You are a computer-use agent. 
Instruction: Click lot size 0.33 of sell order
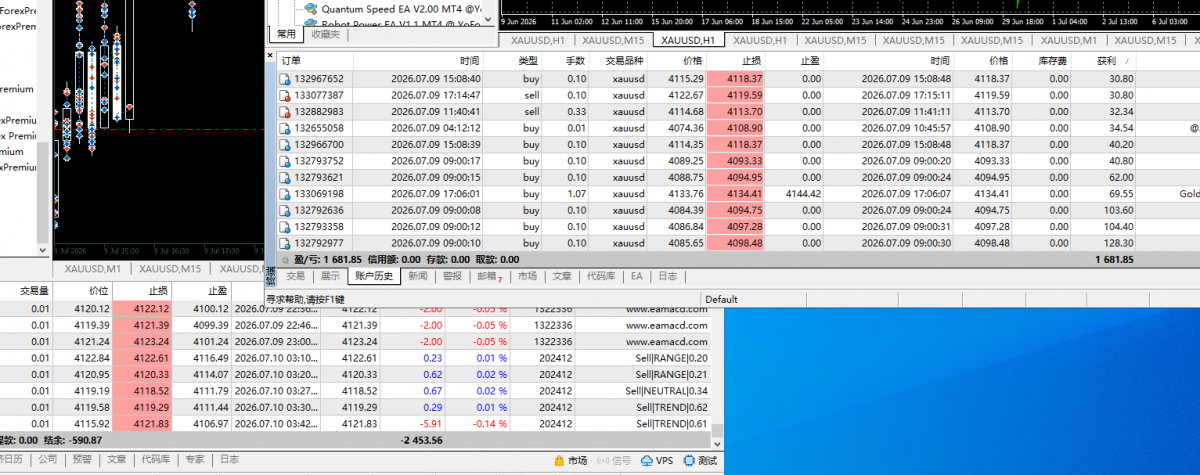pyautogui.click(x=577, y=112)
